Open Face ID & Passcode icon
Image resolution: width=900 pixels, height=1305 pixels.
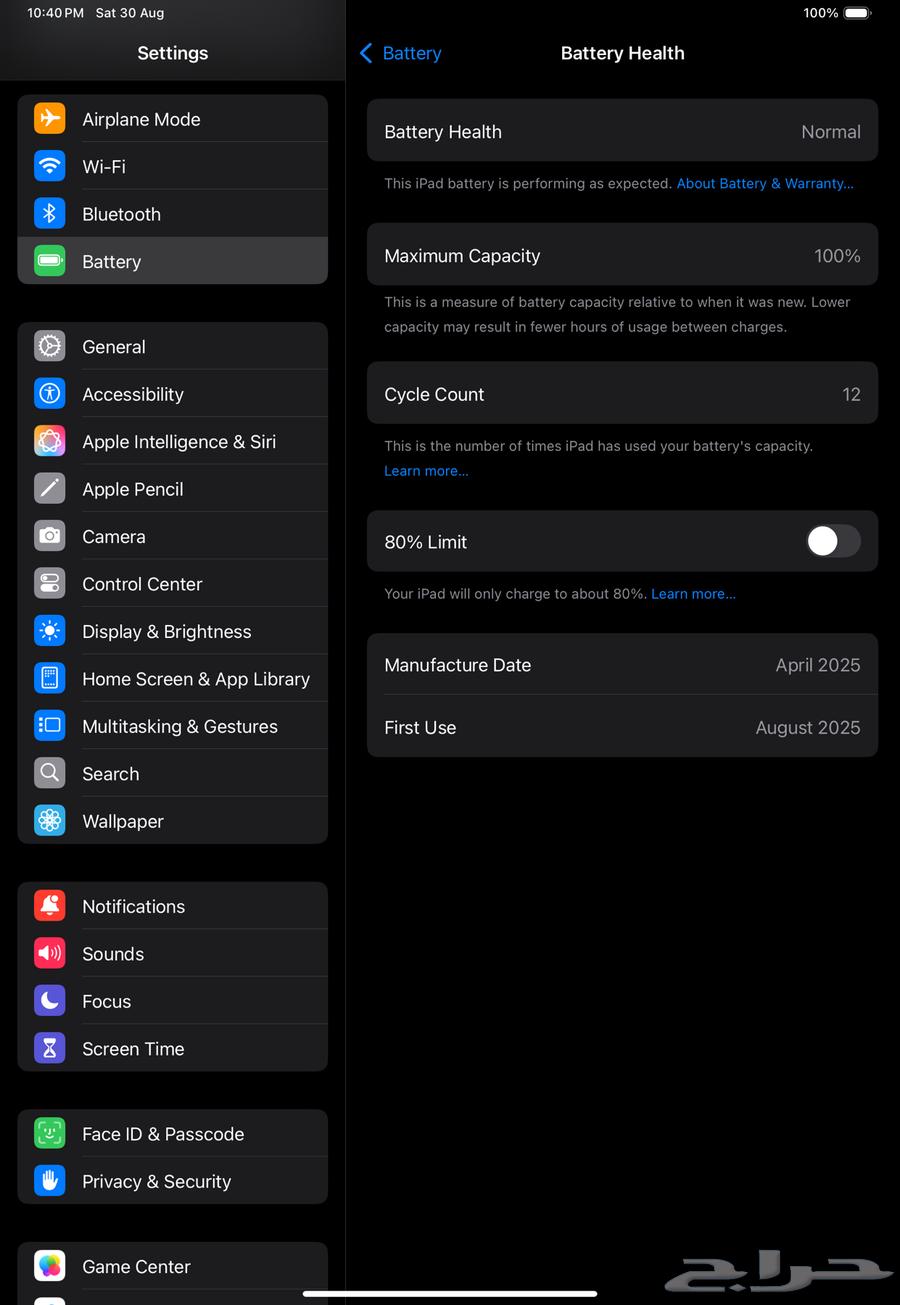[50, 1133]
